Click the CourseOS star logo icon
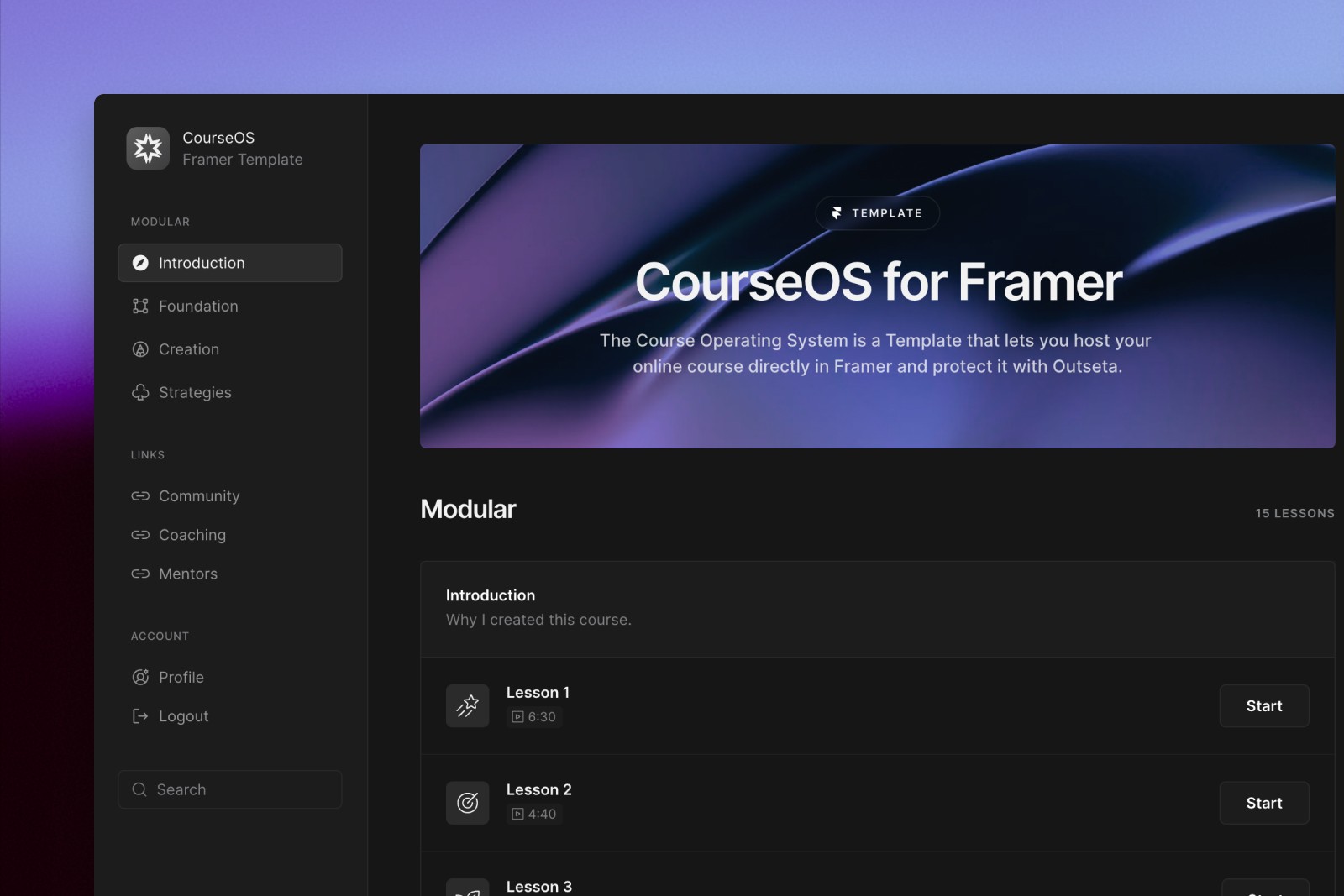This screenshot has height=896, width=1344. (148, 149)
